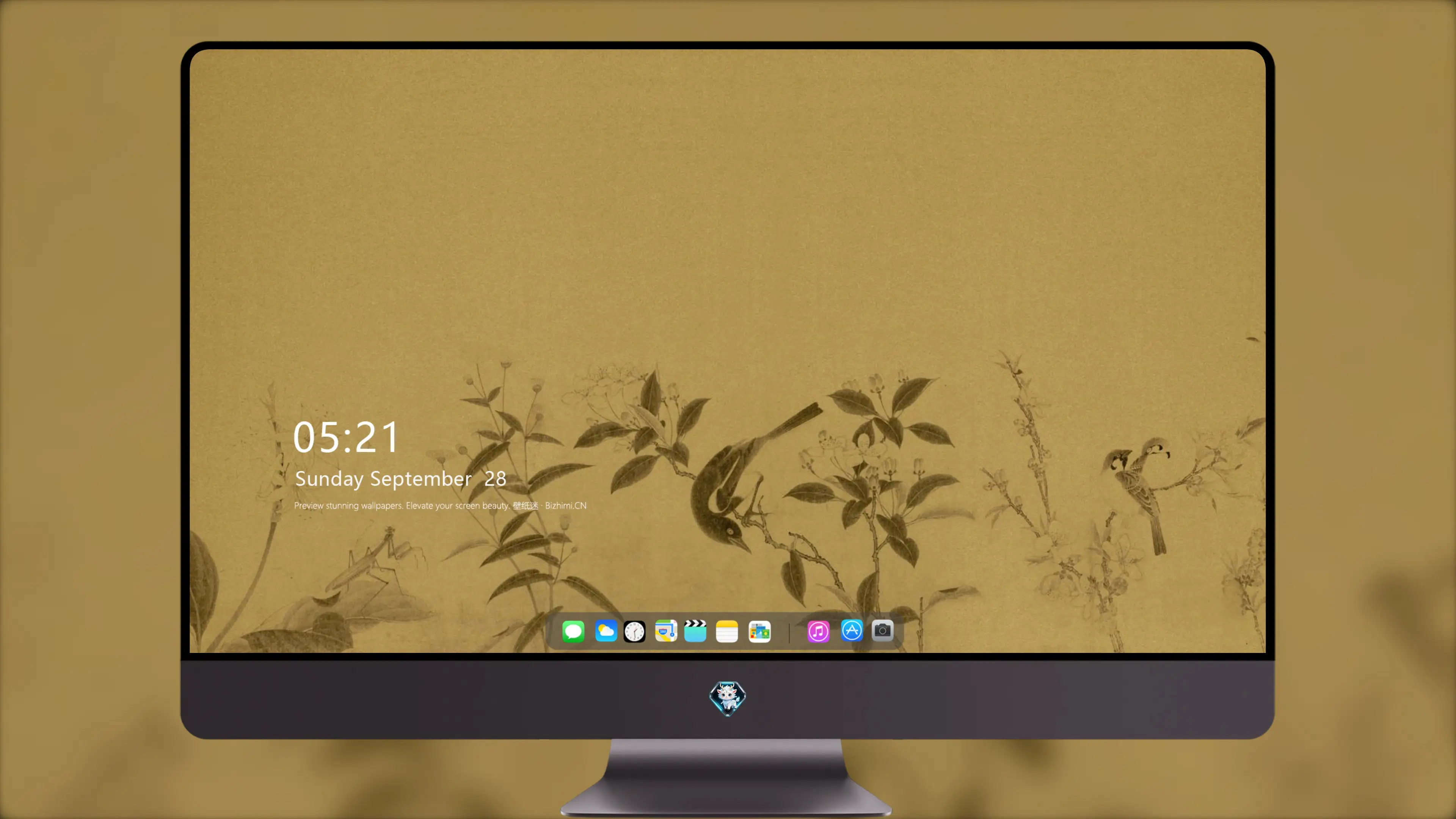Open the photo collage app in dock

tap(759, 631)
